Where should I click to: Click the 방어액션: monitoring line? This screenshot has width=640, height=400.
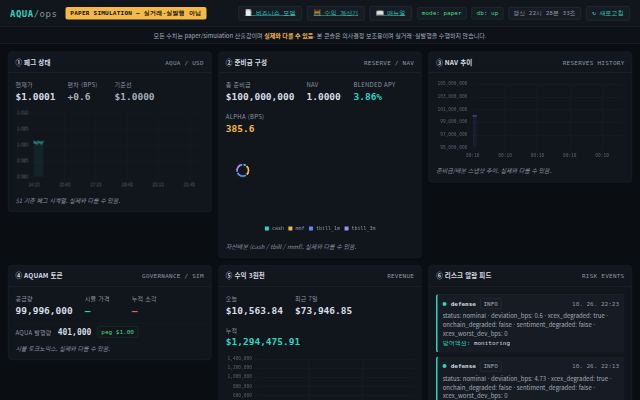coord(476,343)
